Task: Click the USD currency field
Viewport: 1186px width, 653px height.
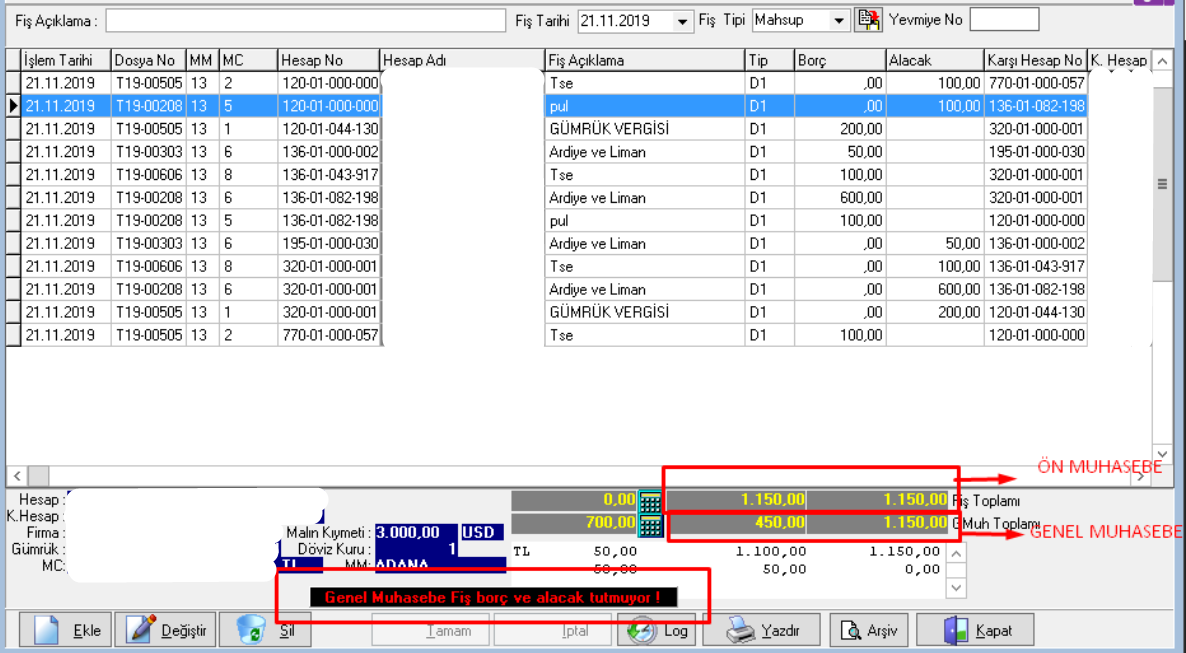Action: tap(482, 533)
